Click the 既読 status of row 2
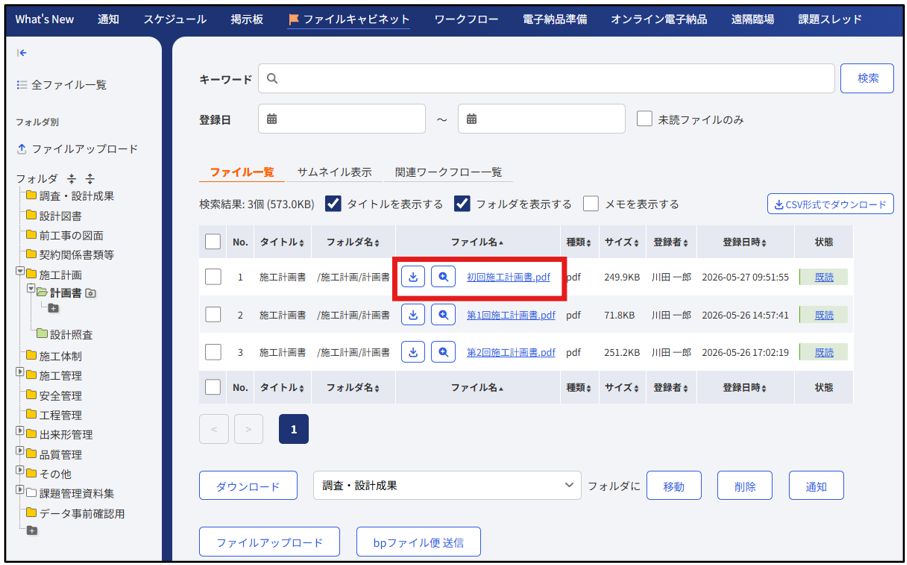Image resolution: width=907 pixels, height=565 pixels. (824, 315)
